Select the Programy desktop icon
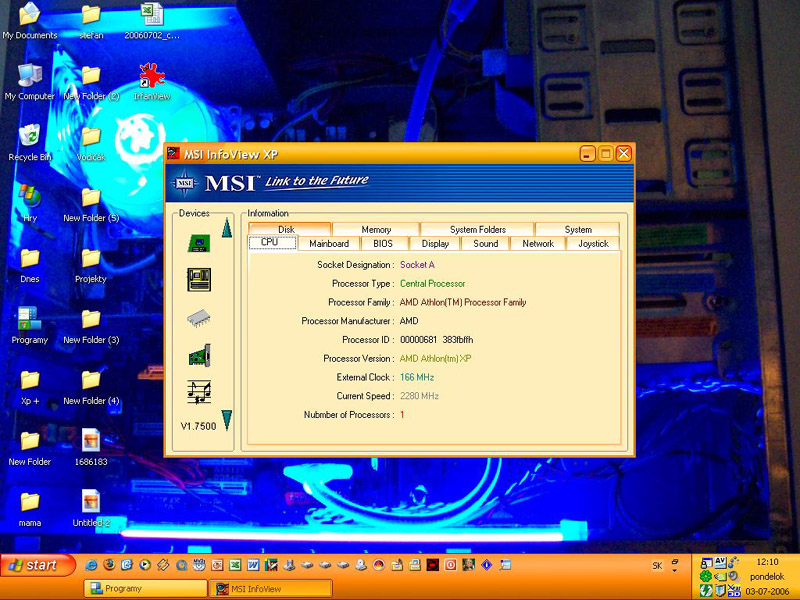 [x=30, y=326]
